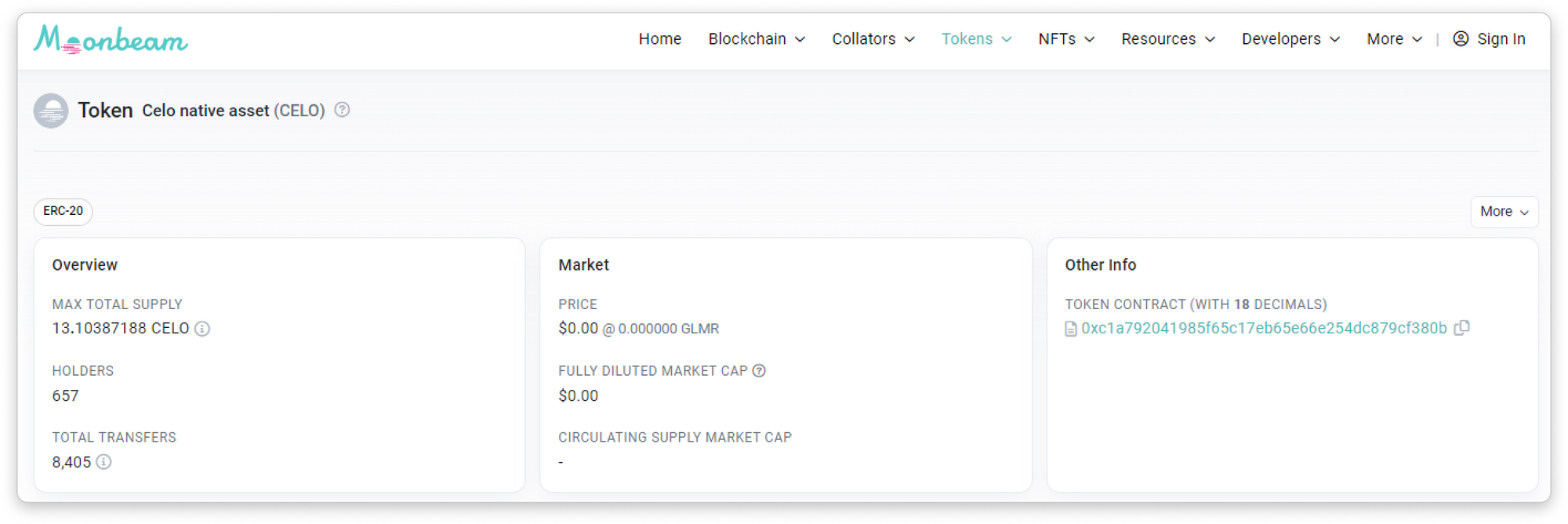Image resolution: width=1568 pixels, height=524 pixels.
Task: Expand the Resources menu
Action: (x=1167, y=39)
